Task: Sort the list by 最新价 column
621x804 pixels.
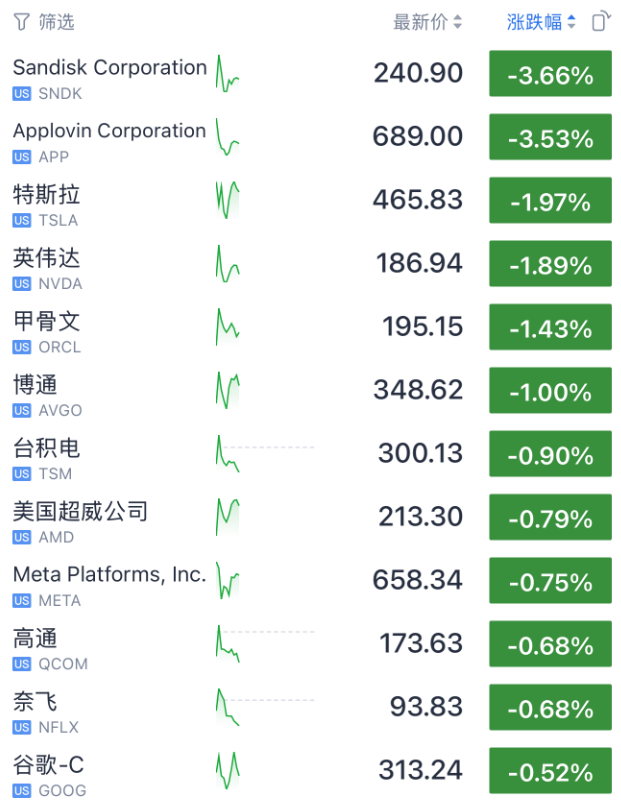Action: click(427, 21)
